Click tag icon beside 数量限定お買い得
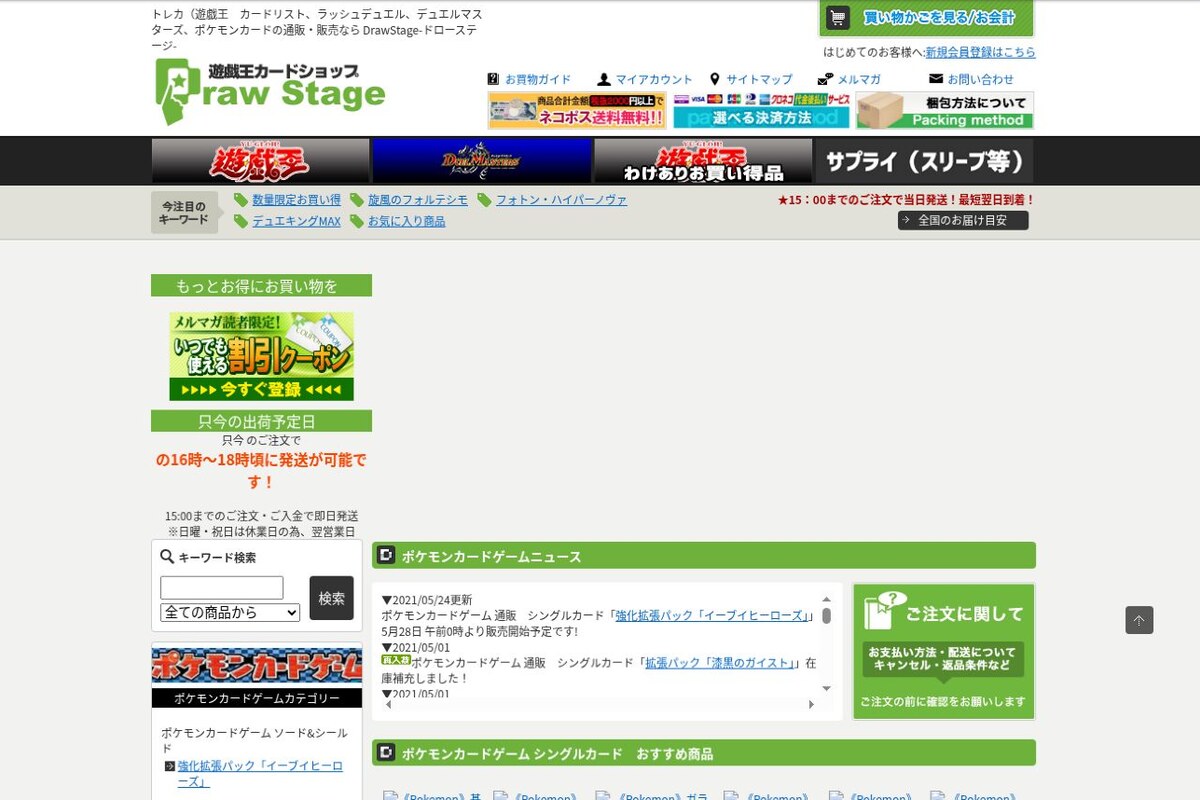The width and height of the screenshot is (1200, 800). [x=241, y=200]
